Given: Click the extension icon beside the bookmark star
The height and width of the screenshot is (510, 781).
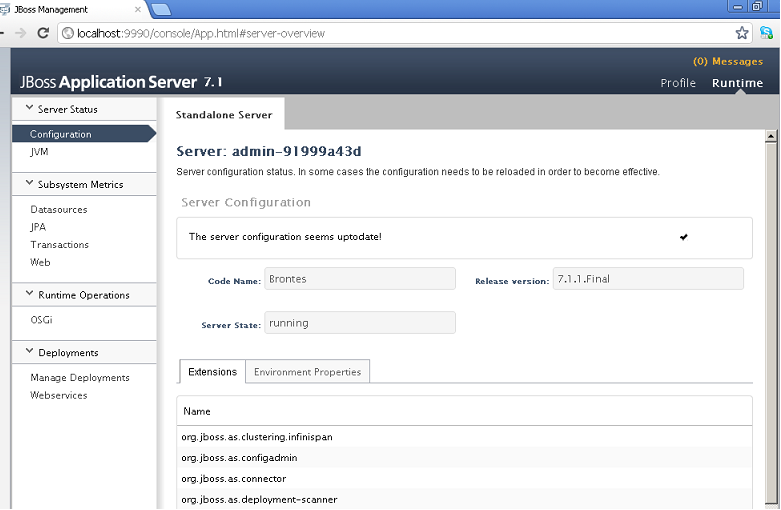Looking at the screenshot, I should tap(766, 33).
